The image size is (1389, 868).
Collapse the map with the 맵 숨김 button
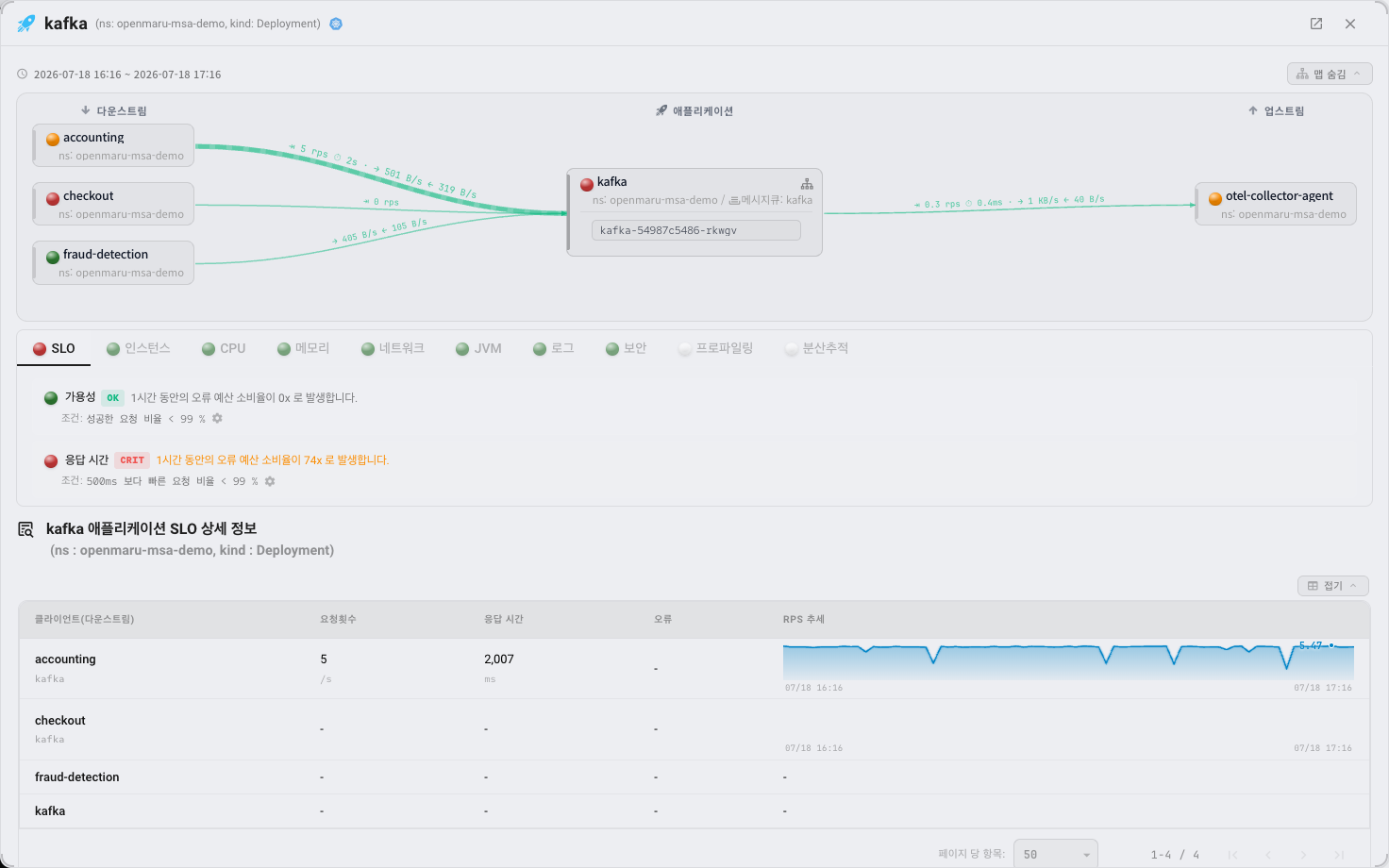tap(1330, 74)
